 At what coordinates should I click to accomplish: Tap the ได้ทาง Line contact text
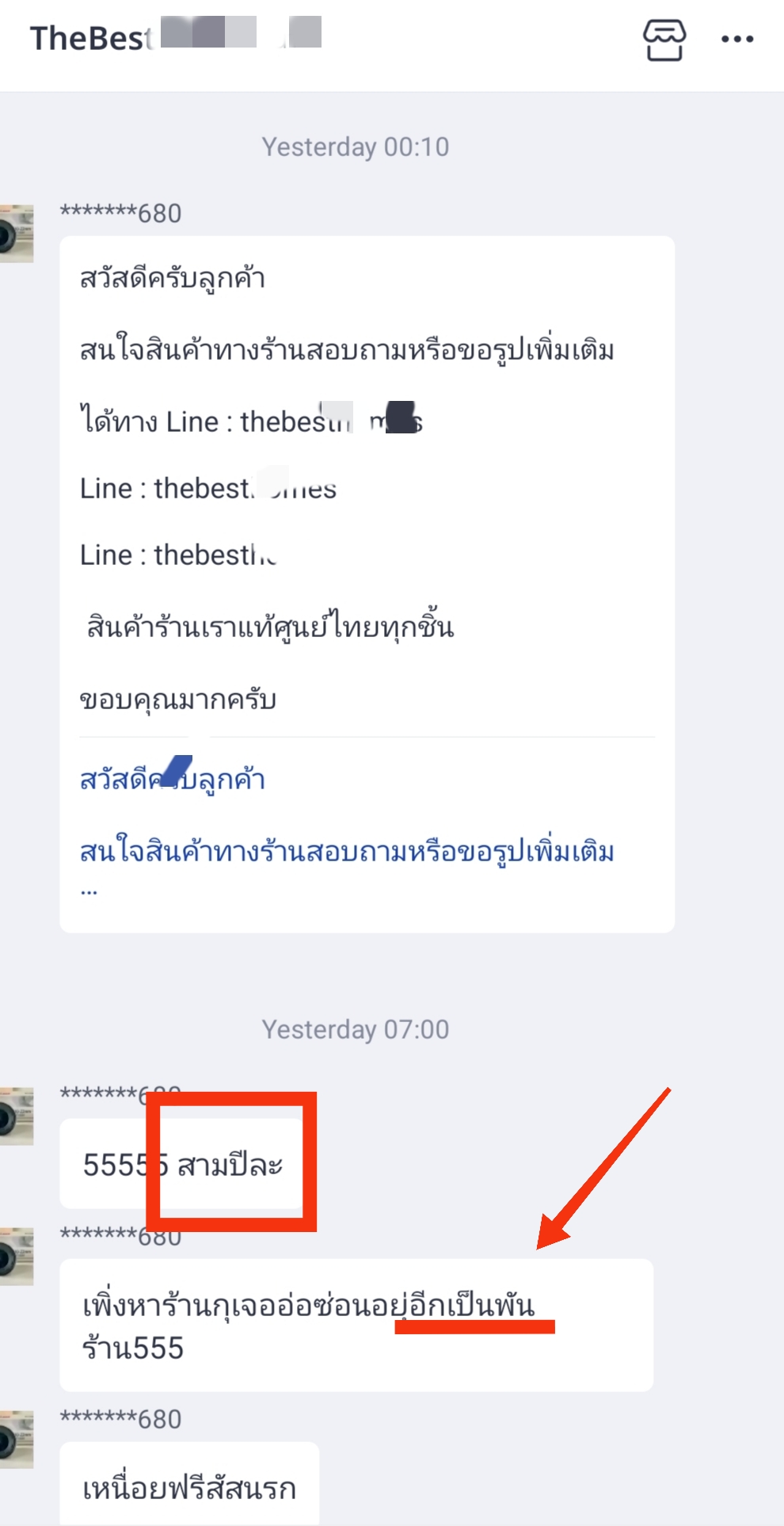tap(251, 420)
